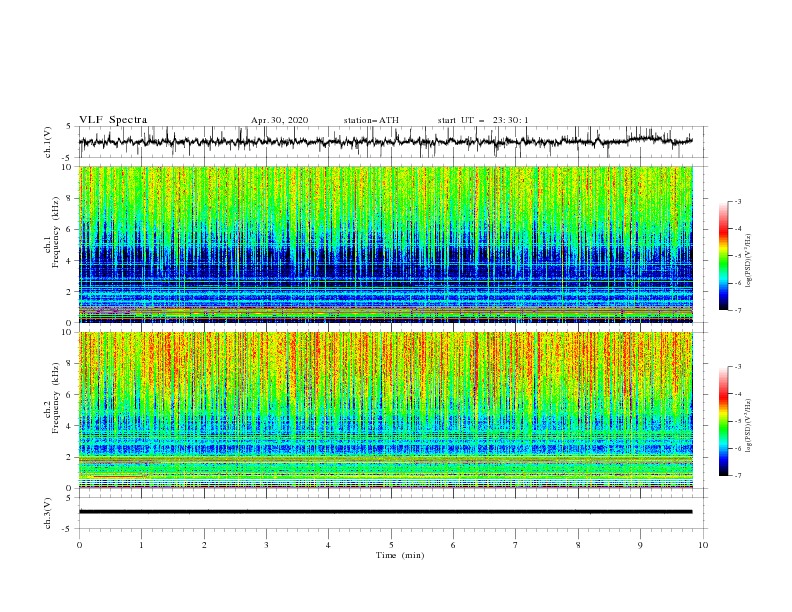Click '-7' on the ch.2 colorbar
The width and height of the screenshot is (792, 612).
[x=737, y=476]
